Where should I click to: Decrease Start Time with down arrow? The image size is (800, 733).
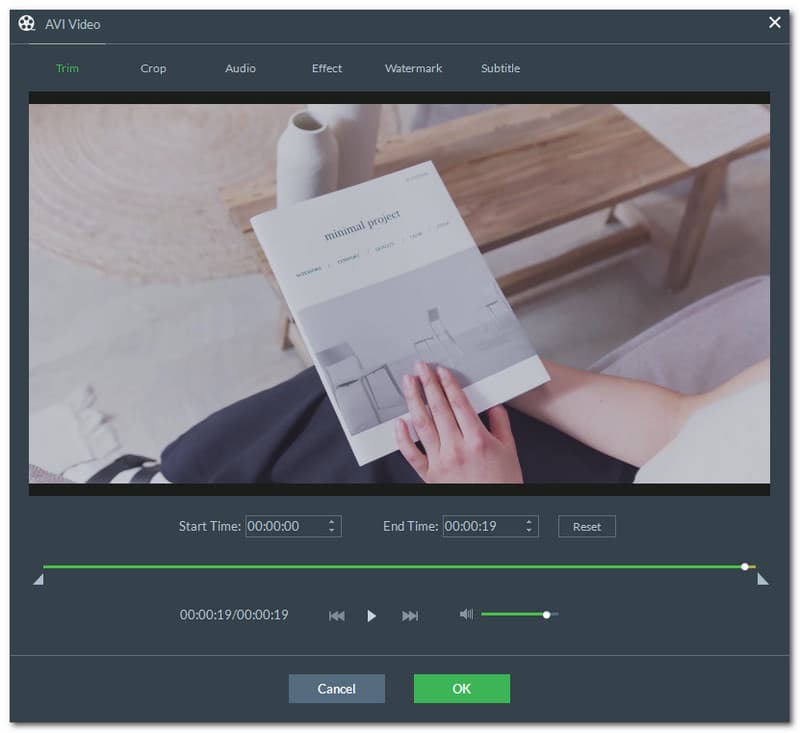[x=332, y=531]
